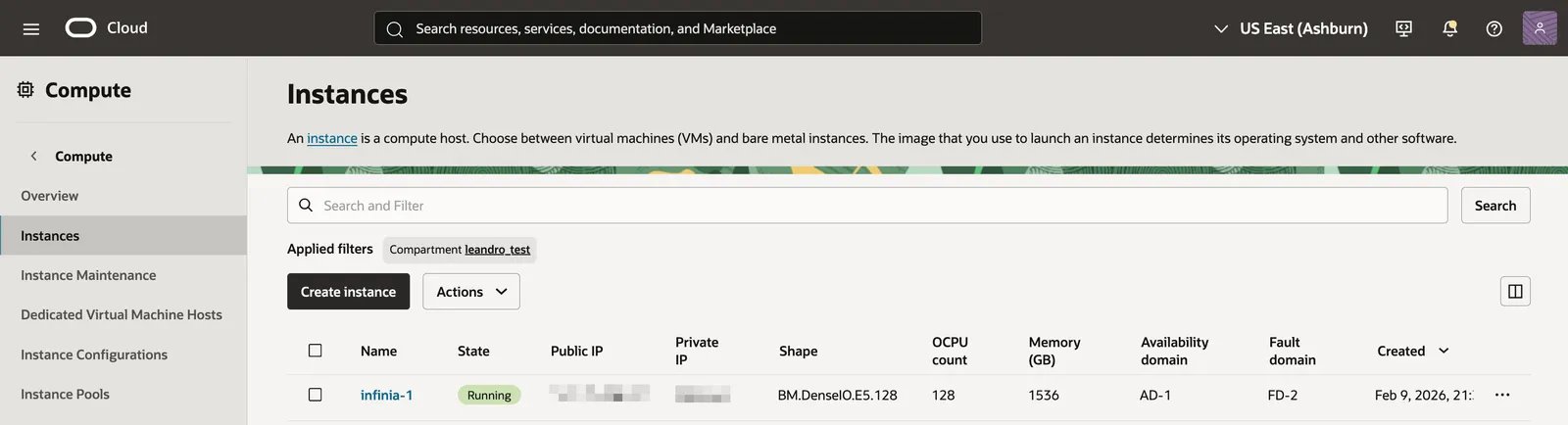Screen dimensions: 1568x425
Task: Follow the instance link in description
Action: click(x=332, y=138)
